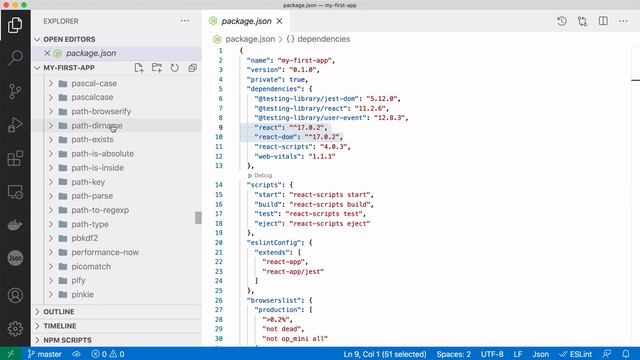
Task: Click New File icon in MY-FIRST-APP header
Action: (139, 68)
